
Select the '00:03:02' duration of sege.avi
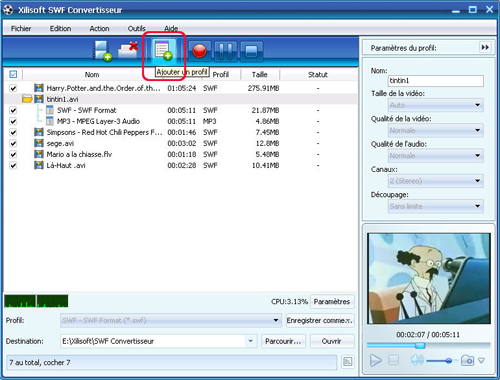point(182,143)
